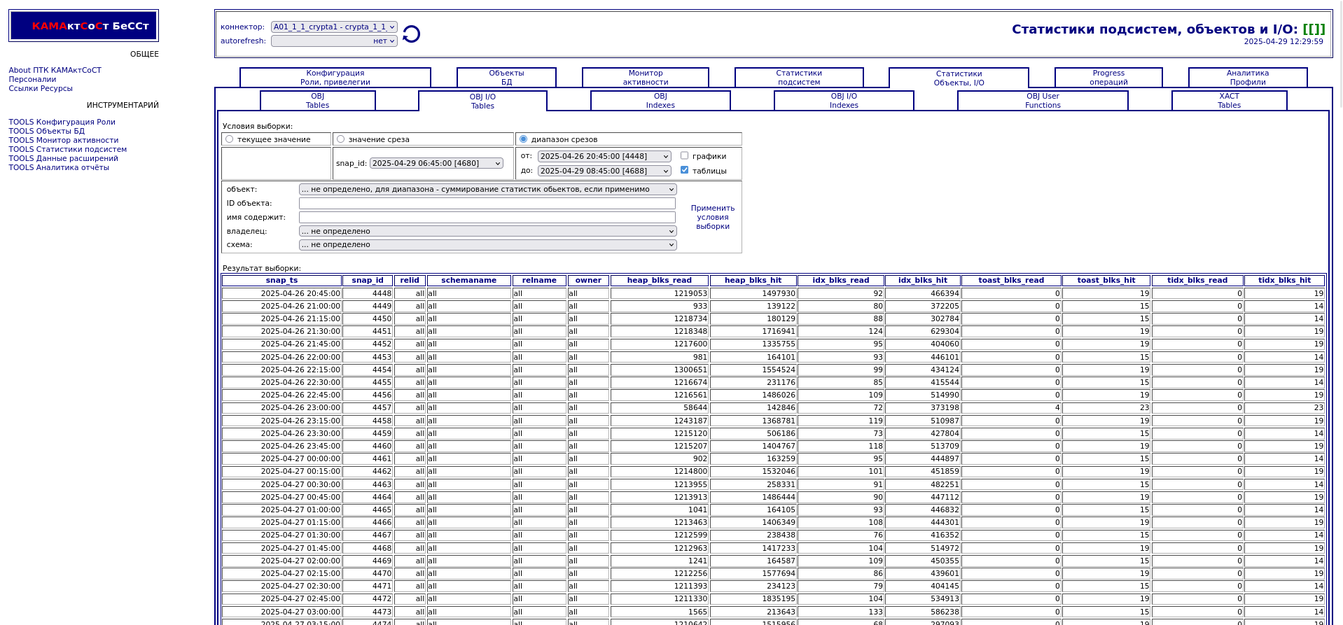
Task: Enable the 'графики' checkbox
Action: [684, 156]
